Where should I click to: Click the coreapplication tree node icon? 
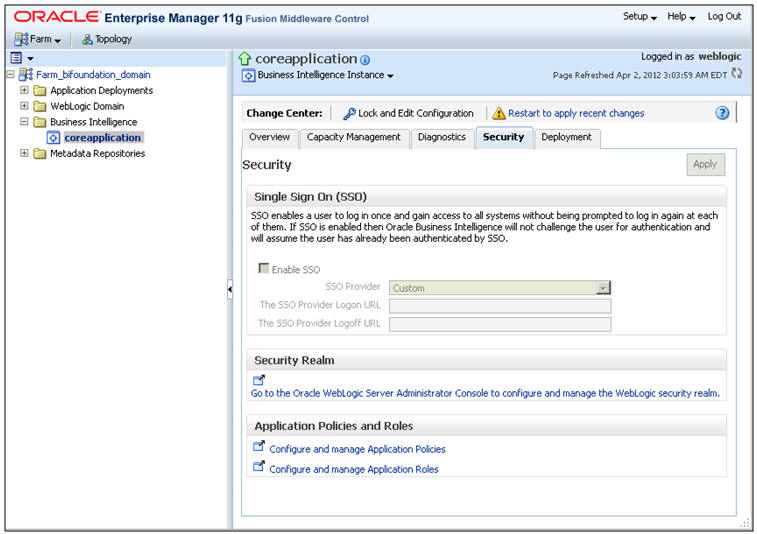tap(53, 138)
